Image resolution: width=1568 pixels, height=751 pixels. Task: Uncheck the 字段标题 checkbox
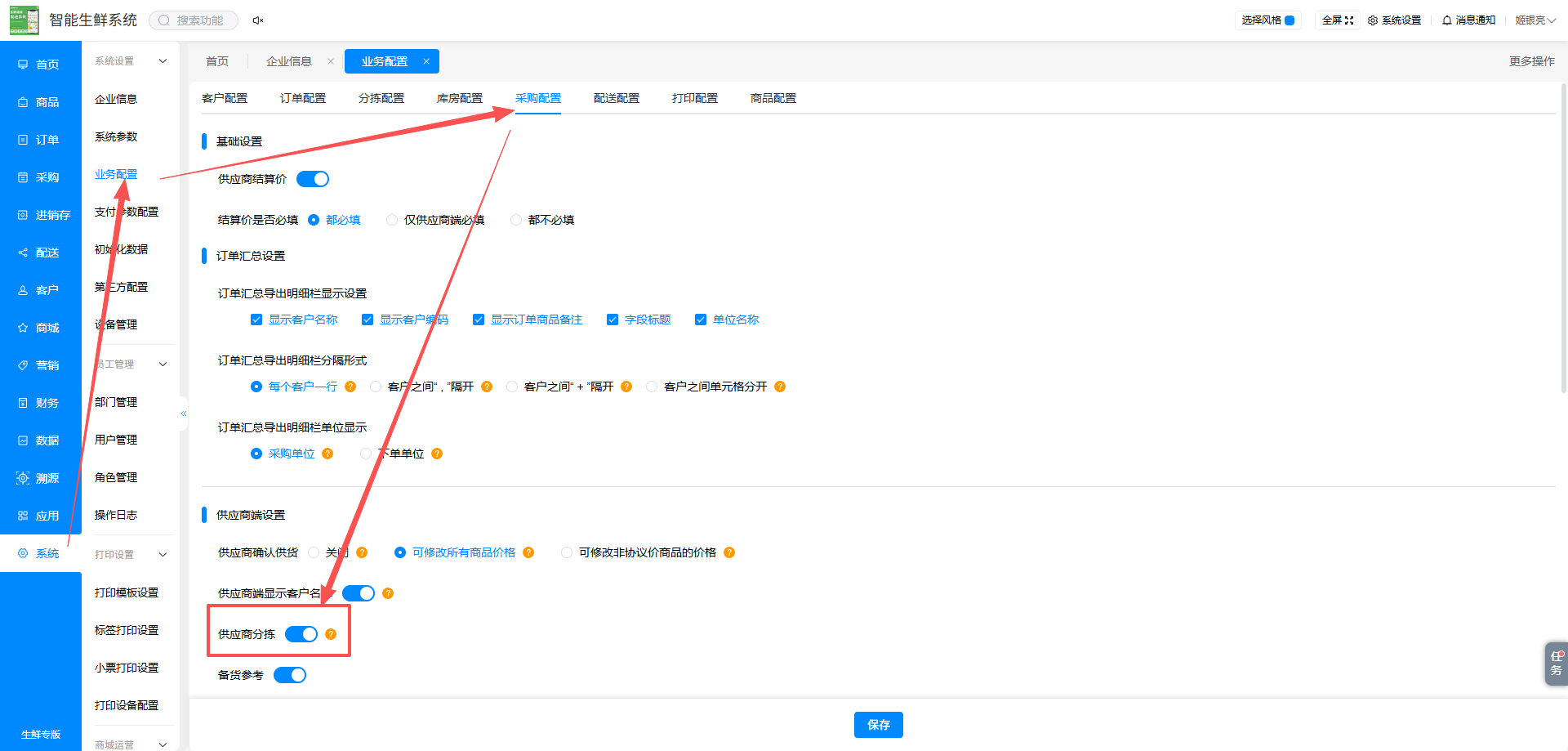point(612,320)
